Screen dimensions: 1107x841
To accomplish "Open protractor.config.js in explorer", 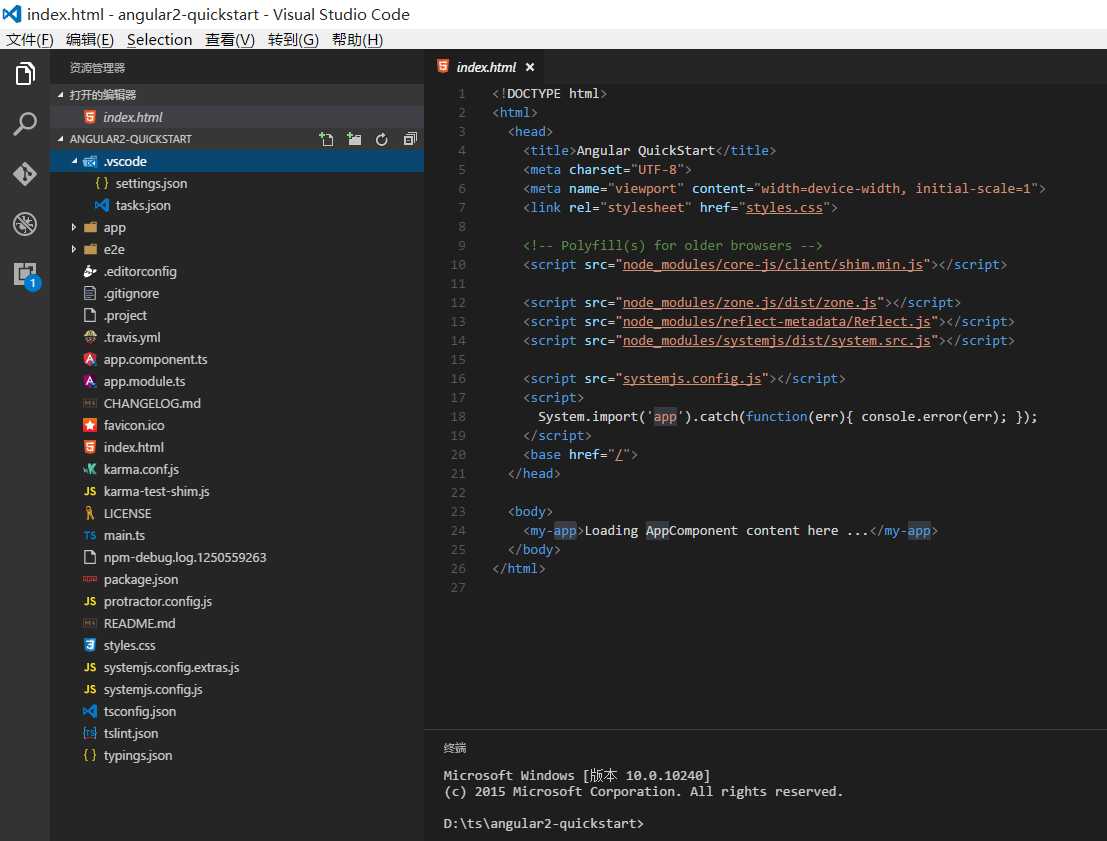I will coord(237,601).
